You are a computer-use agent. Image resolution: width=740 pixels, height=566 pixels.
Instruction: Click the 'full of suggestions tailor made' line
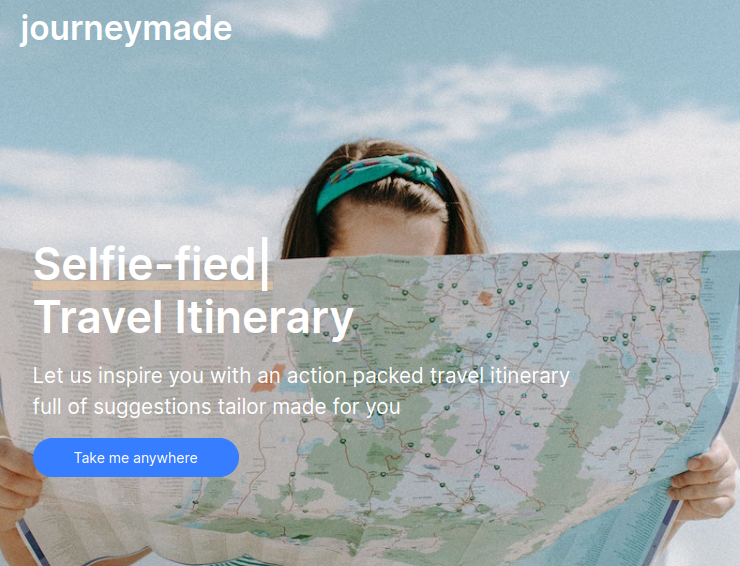point(216,407)
